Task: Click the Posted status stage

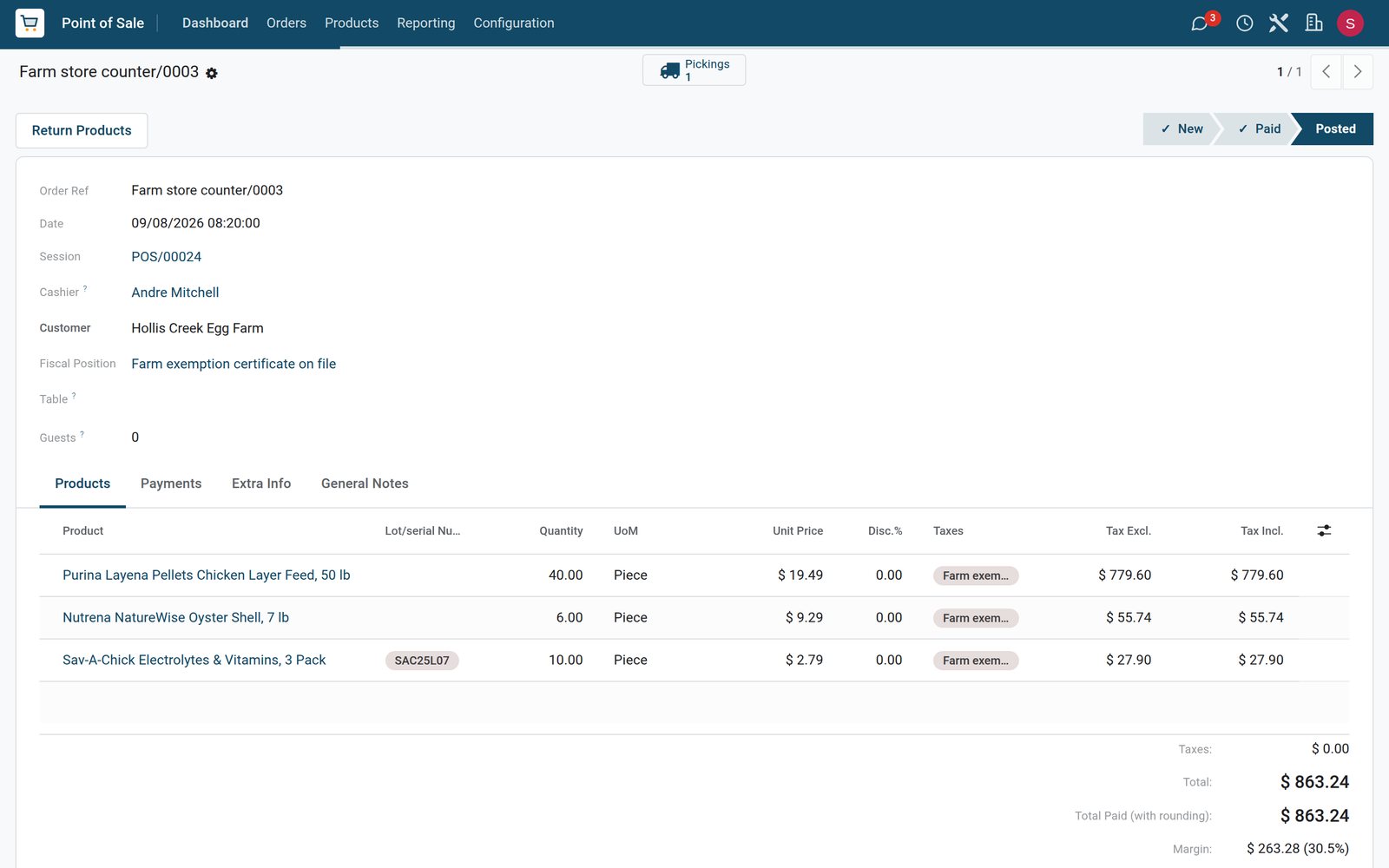Action: (x=1335, y=128)
